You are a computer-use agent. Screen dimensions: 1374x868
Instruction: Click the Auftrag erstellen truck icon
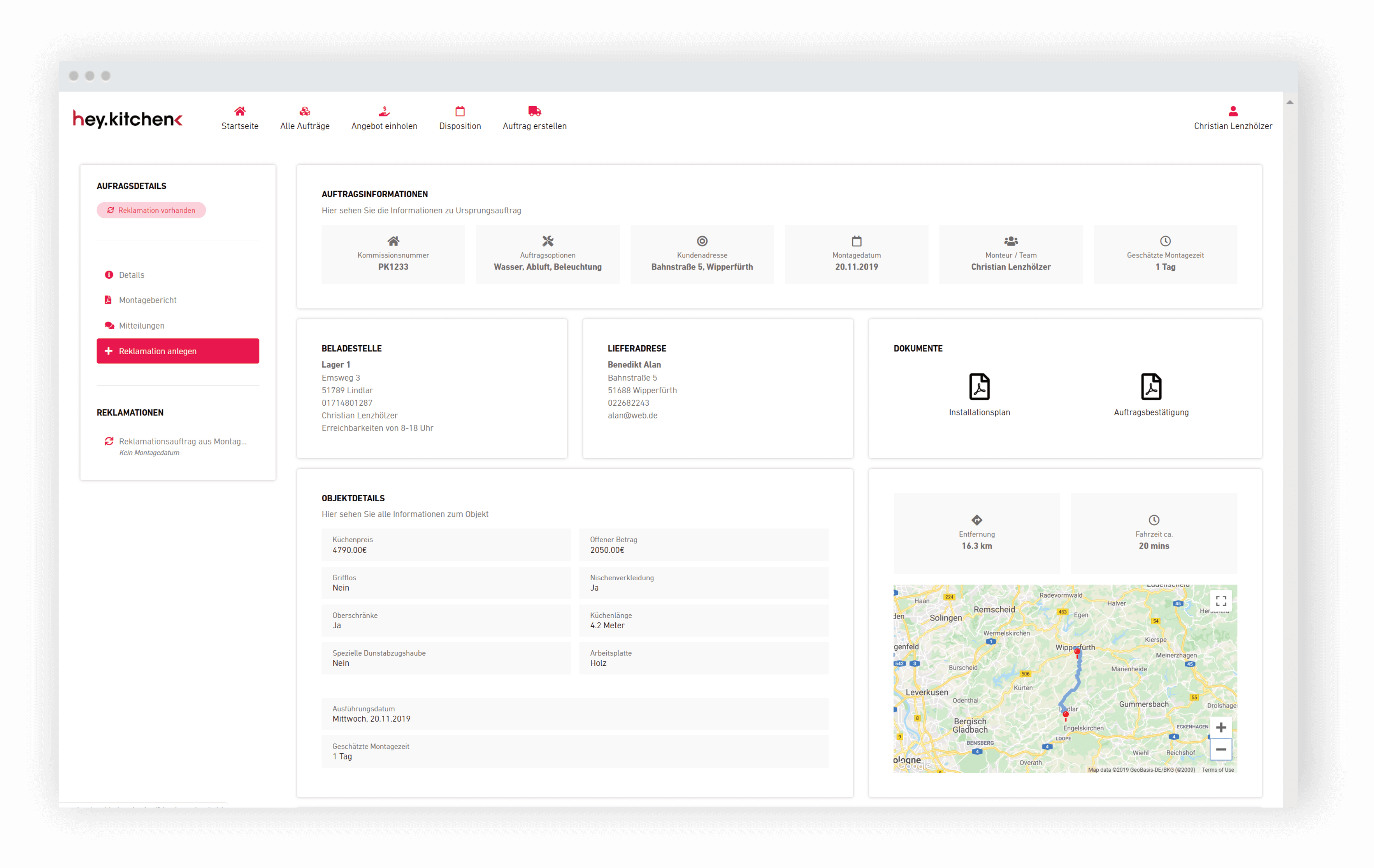[x=534, y=111]
